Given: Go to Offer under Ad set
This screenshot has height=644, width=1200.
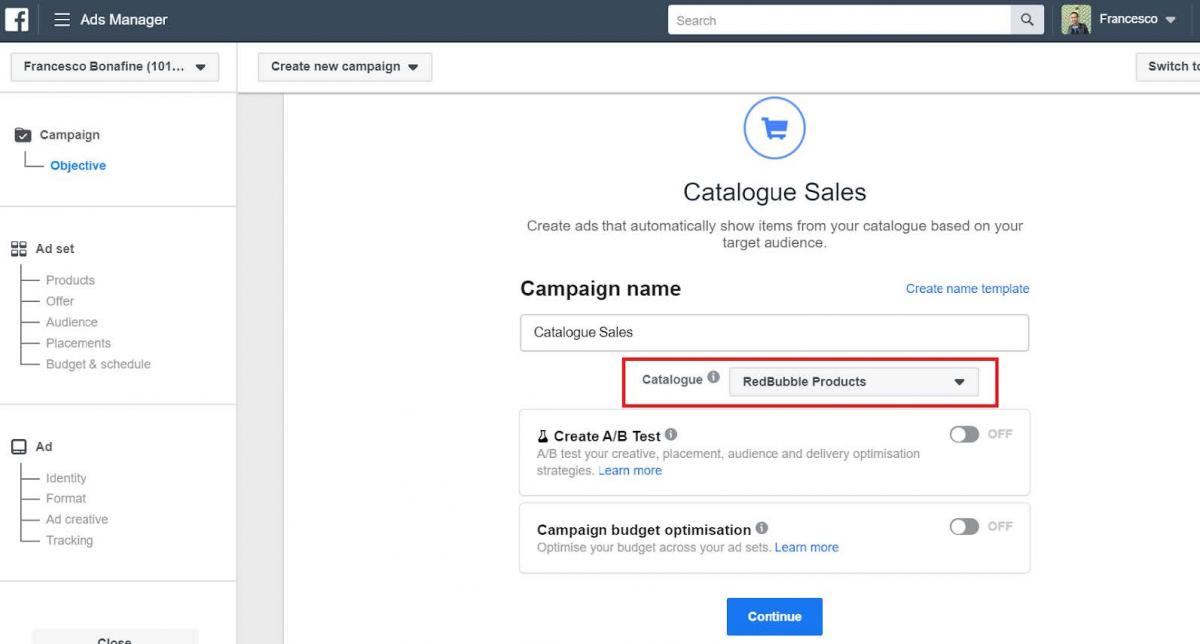Looking at the screenshot, I should pyautogui.click(x=60, y=301).
